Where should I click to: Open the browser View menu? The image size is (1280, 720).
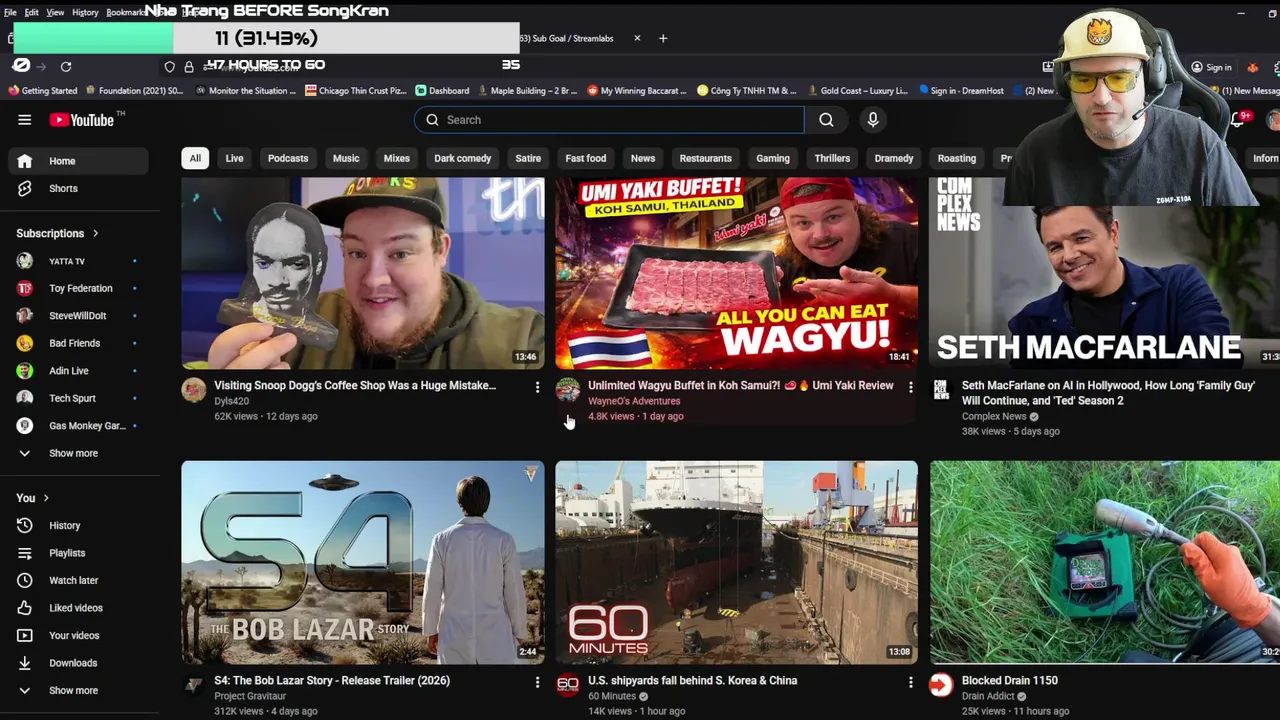click(55, 12)
